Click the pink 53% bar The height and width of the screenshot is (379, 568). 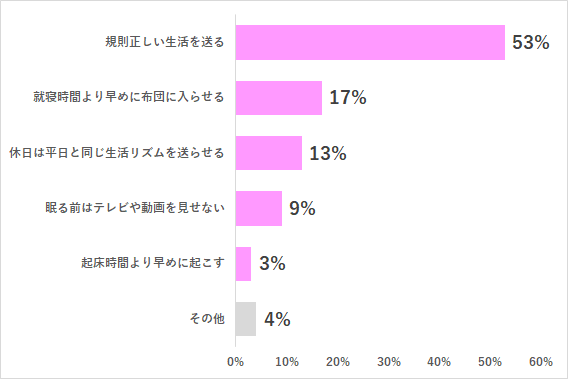click(370, 42)
